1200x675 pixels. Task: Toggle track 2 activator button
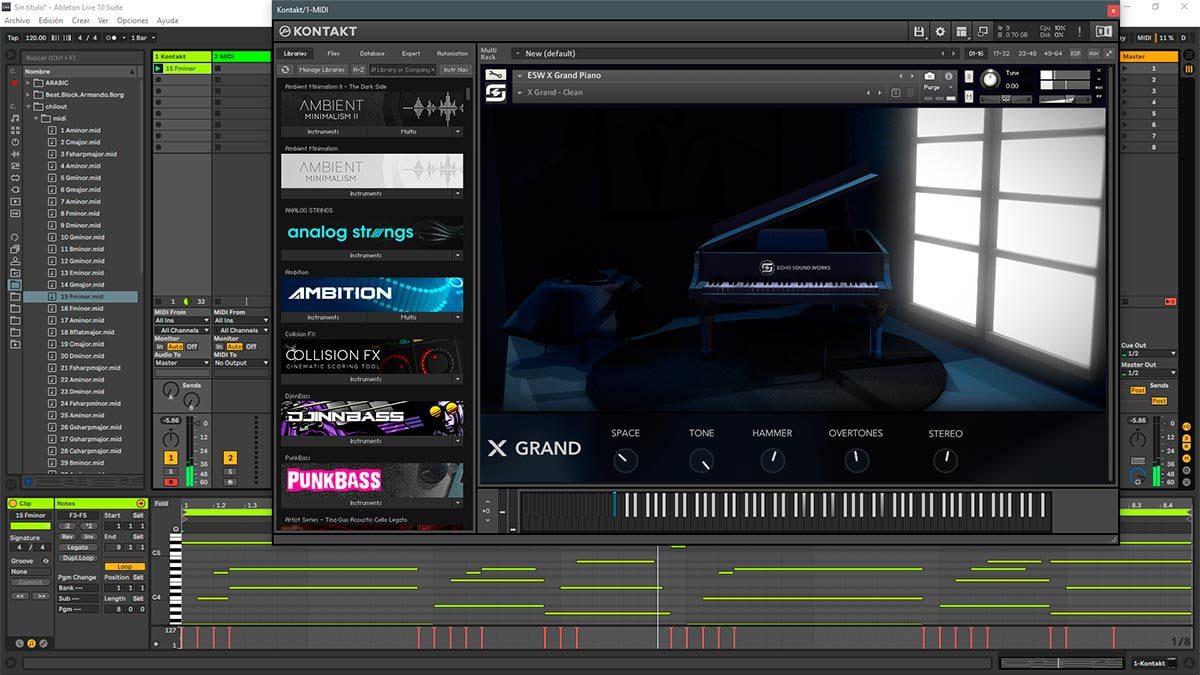coord(230,457)
